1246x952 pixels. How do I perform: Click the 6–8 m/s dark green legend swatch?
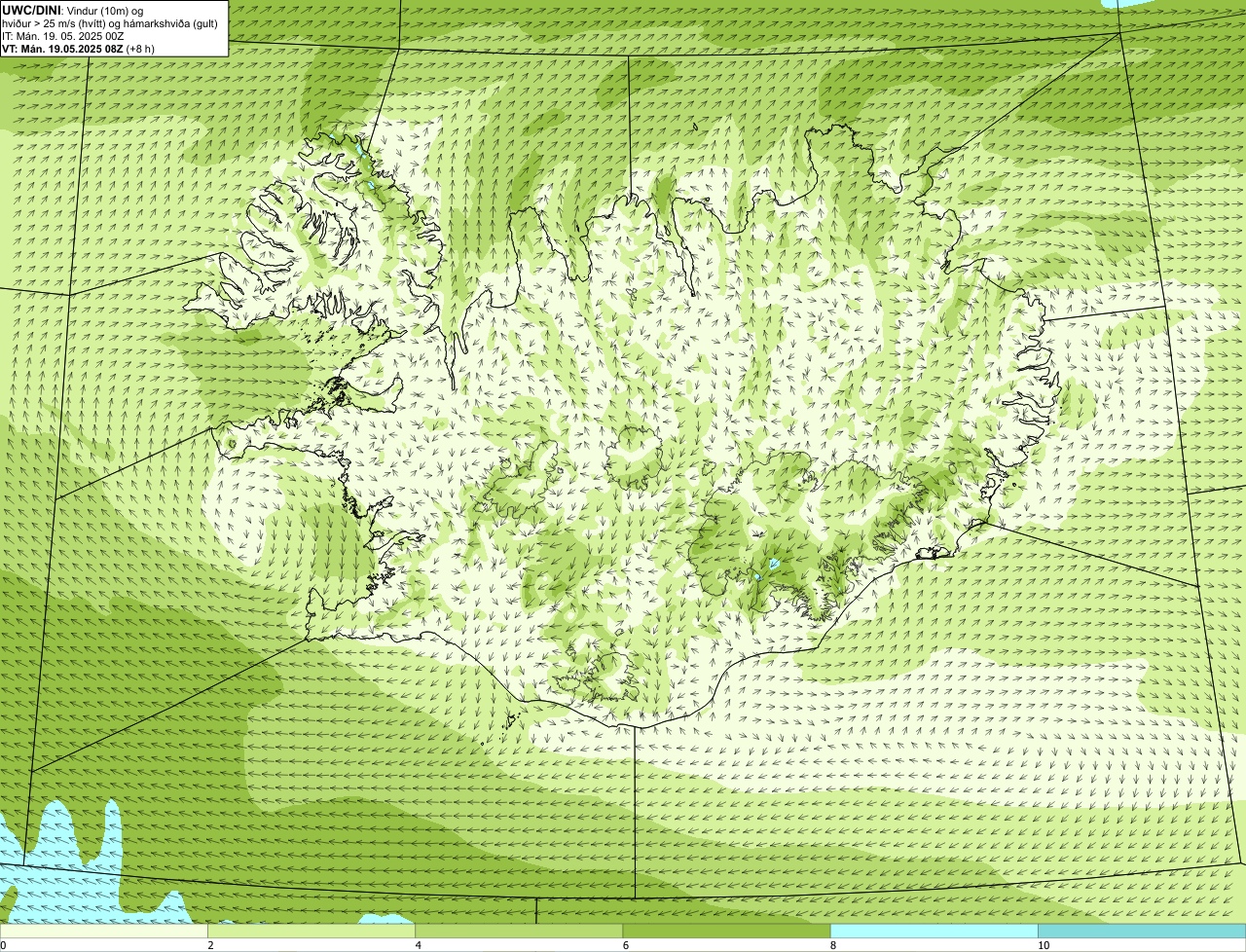tap(726, 932)
